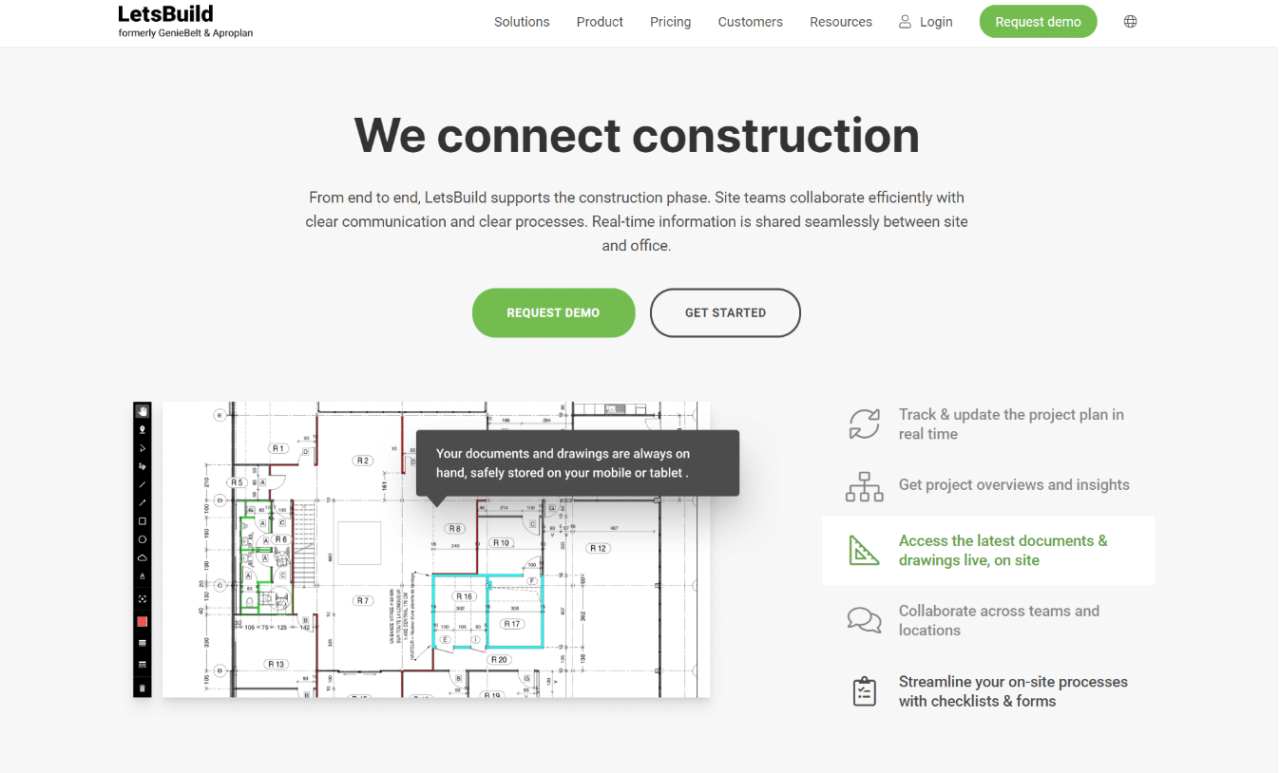Pick the circle shape tool
Image resolution: width=1280 pixels, height=773 pixels.
tap(142, 539)
